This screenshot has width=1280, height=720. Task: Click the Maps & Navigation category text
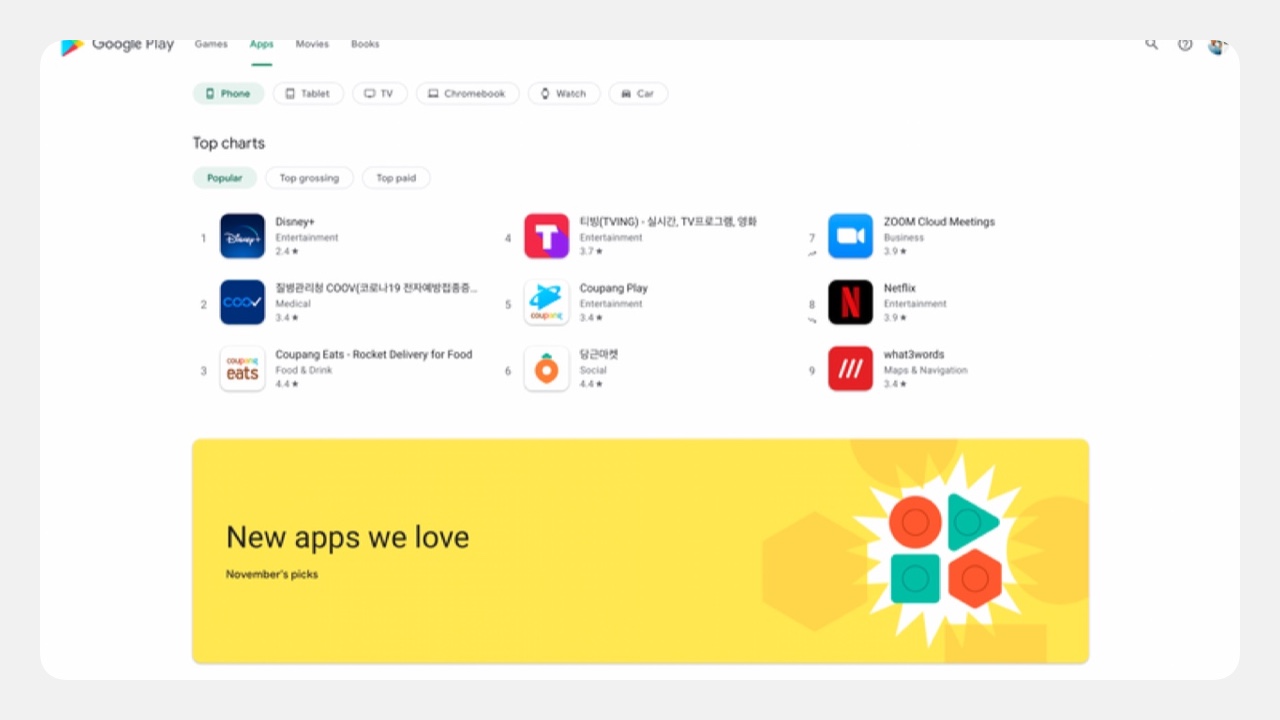click(x=925, y=370)
